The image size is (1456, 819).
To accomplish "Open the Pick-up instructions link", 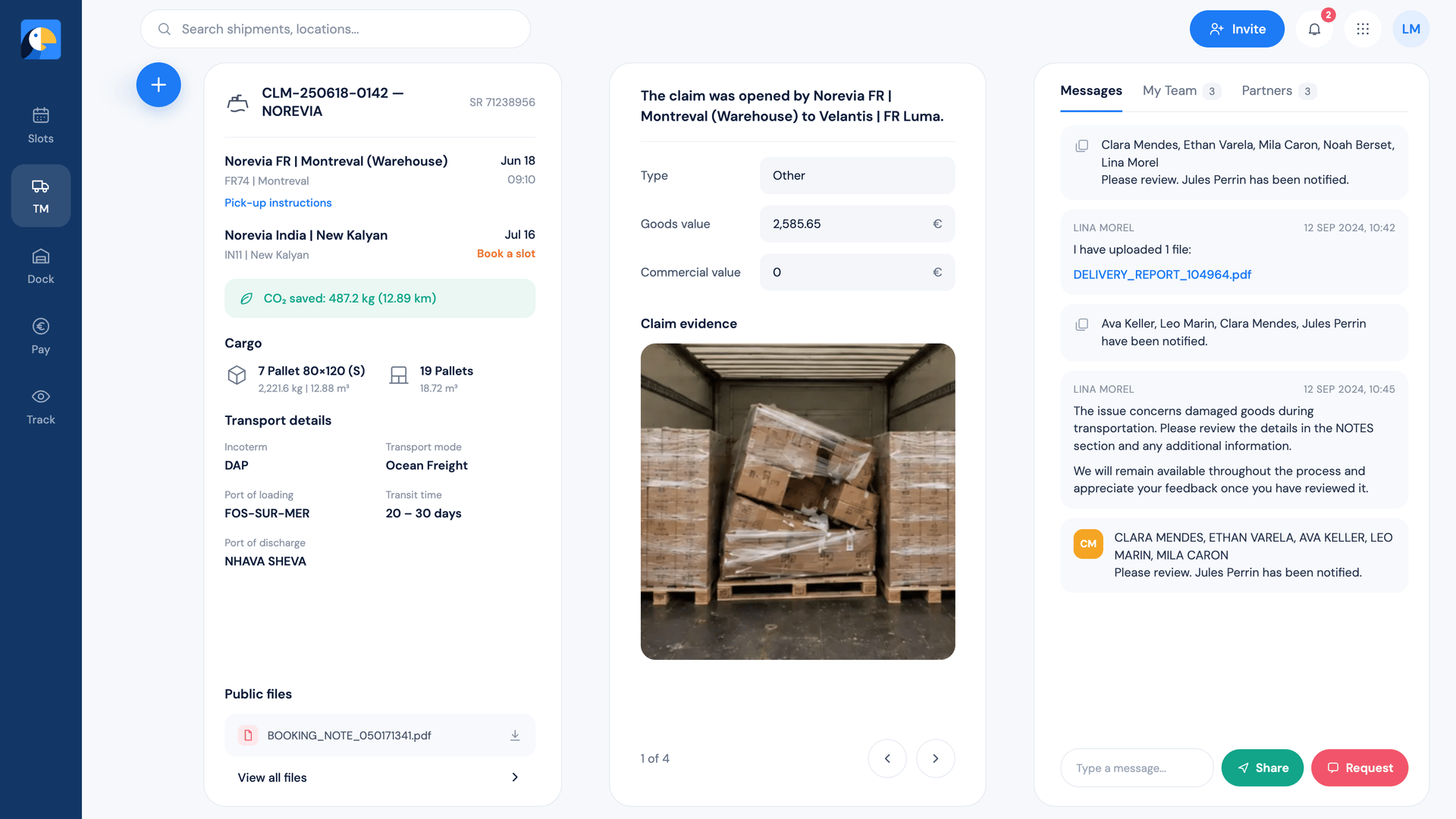I will [278, 202].
